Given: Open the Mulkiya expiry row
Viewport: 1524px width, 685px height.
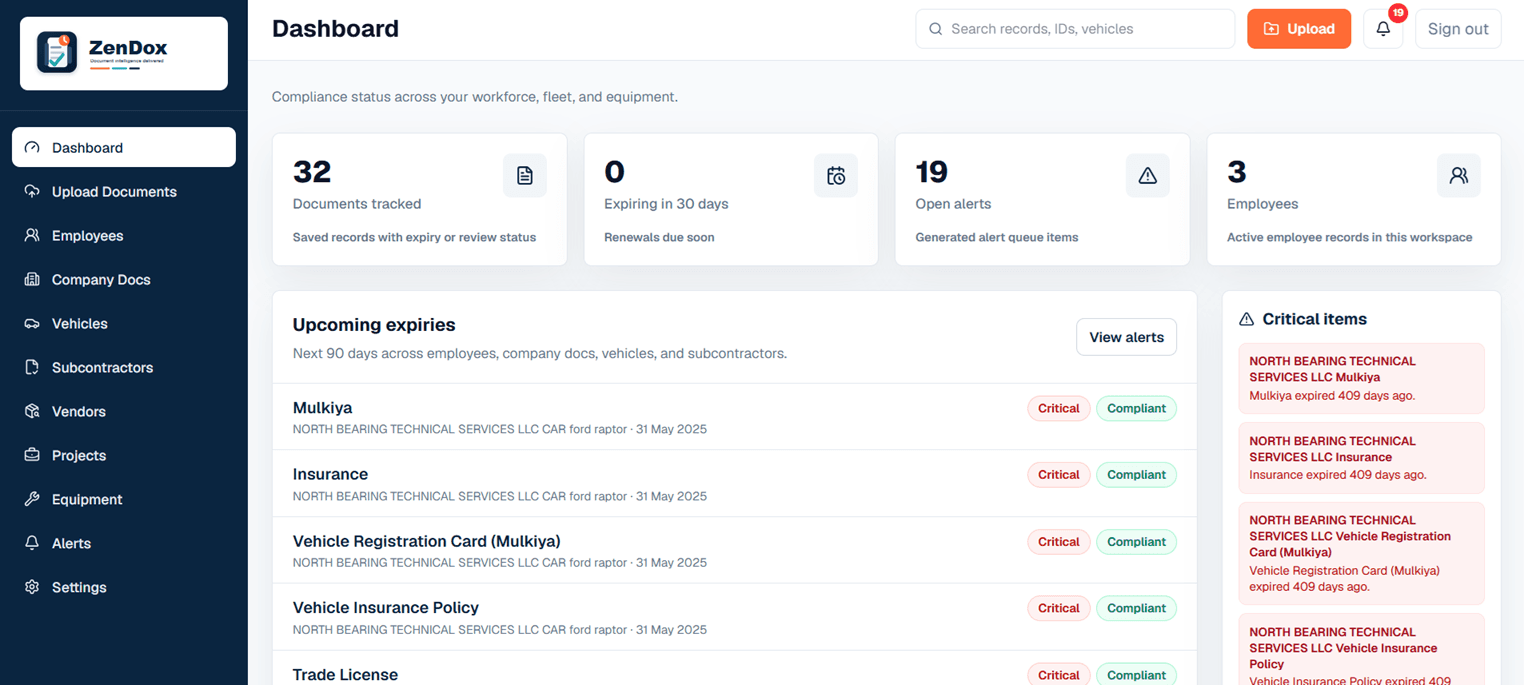Looking at the screenshot, I should tap(734, 417).
